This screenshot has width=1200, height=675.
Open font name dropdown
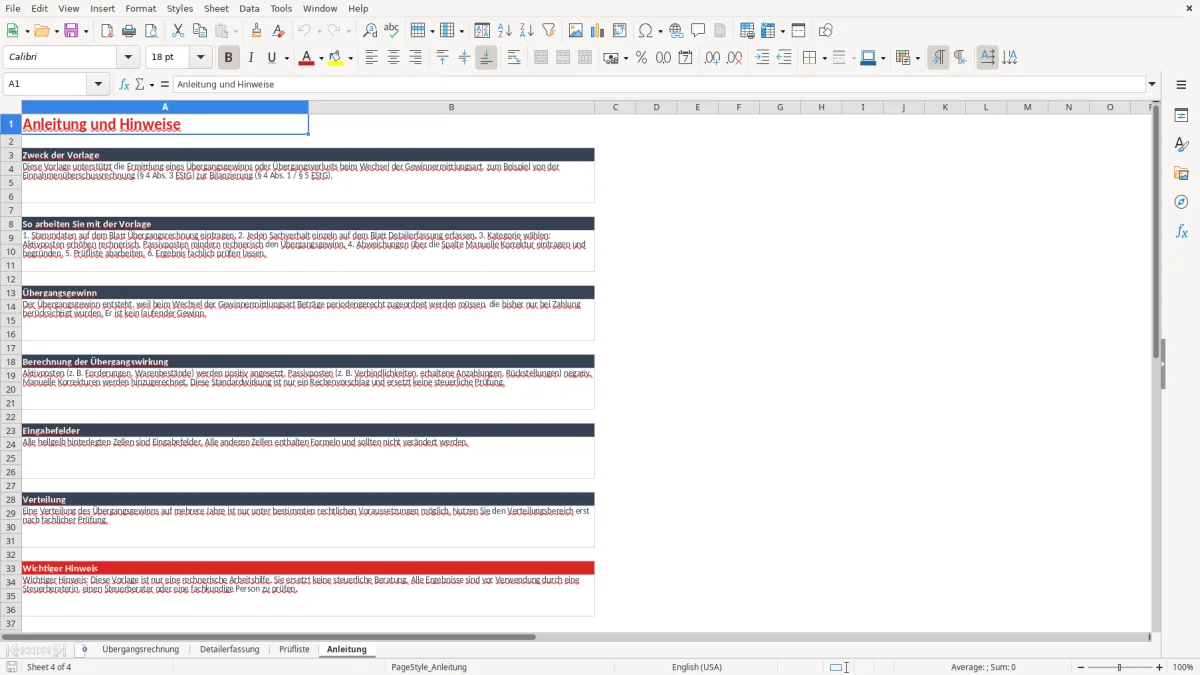(127, 58)
